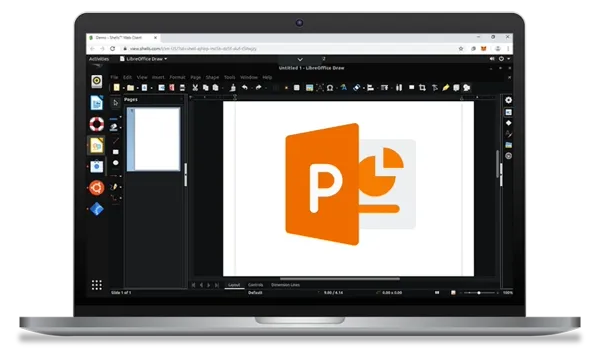Screen dimensions: 600x361
Task: Expand the Save dropdown arrow
Action: (x=151, y=88)
